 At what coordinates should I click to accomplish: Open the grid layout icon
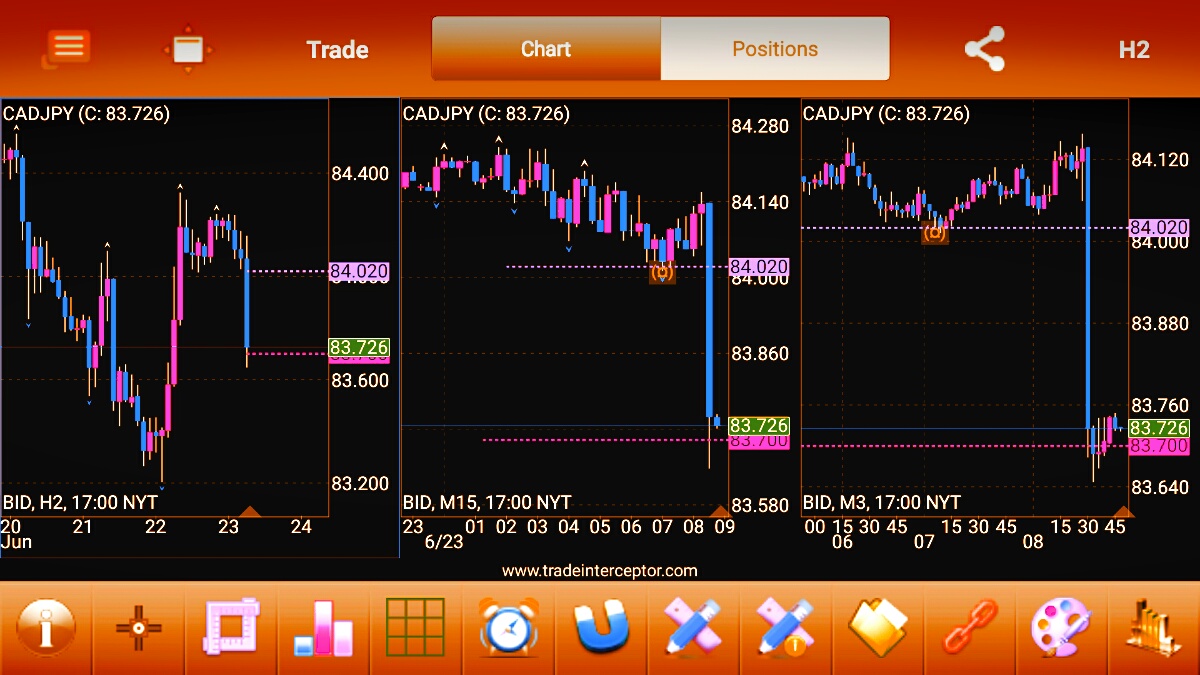[415, 629]
